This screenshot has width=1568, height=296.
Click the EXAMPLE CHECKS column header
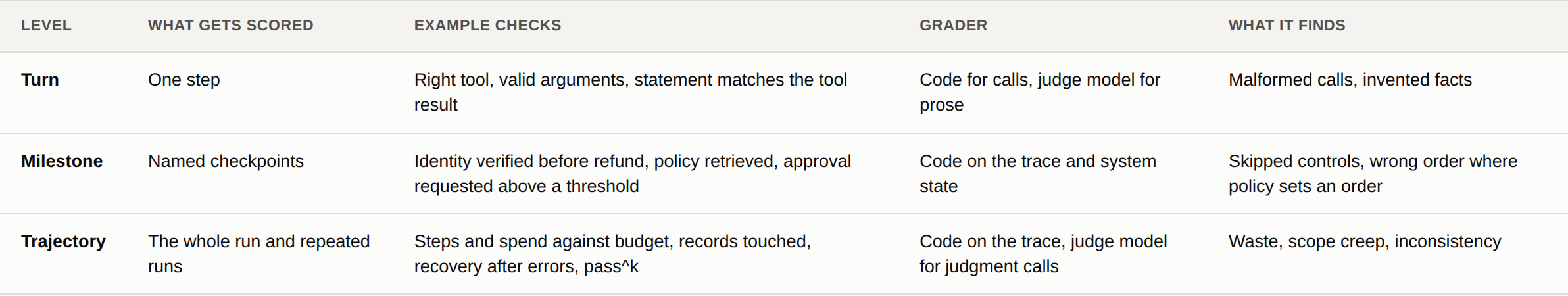pyautogui.click(x=487, y=26)
